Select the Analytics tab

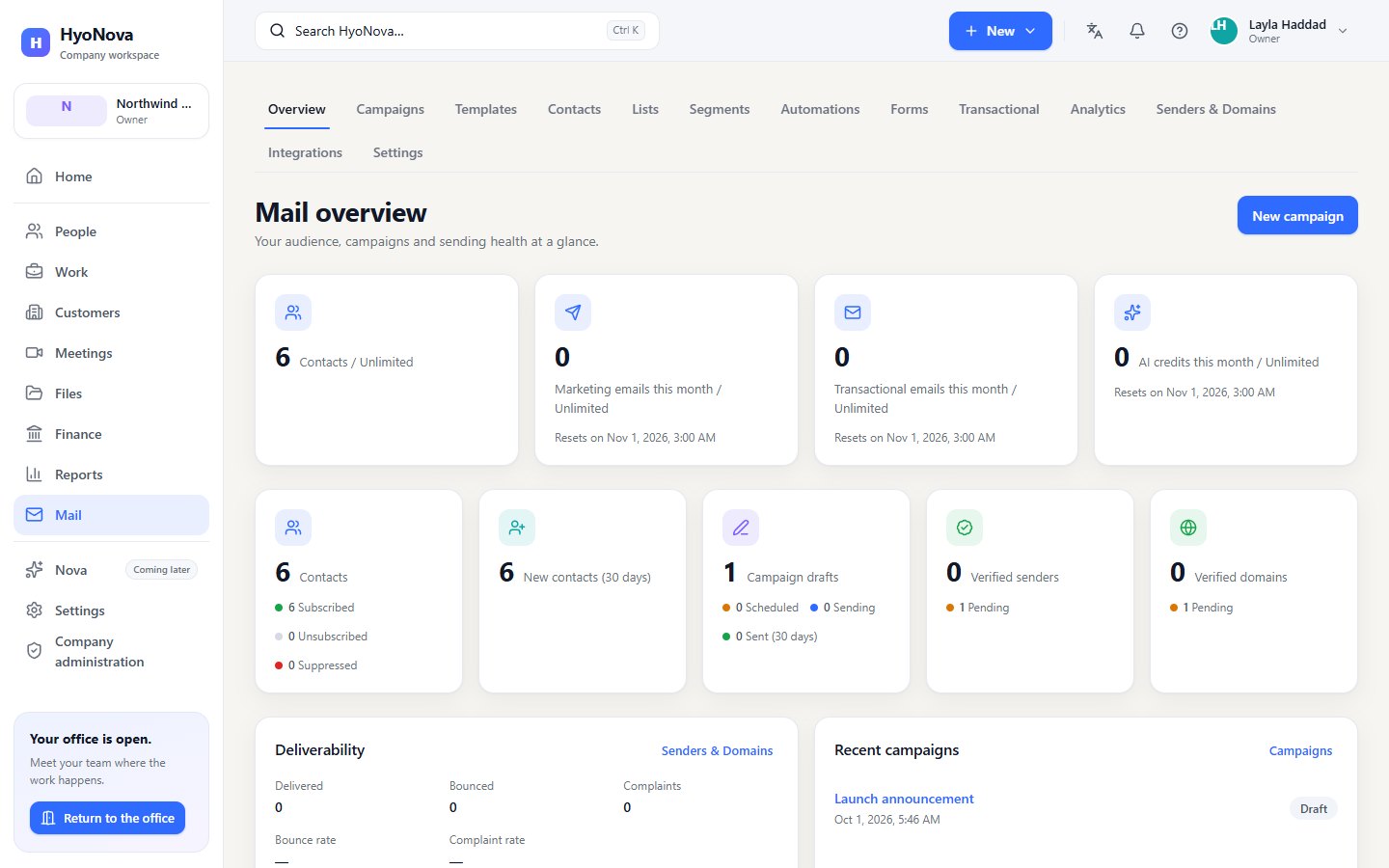(1098, 109)
